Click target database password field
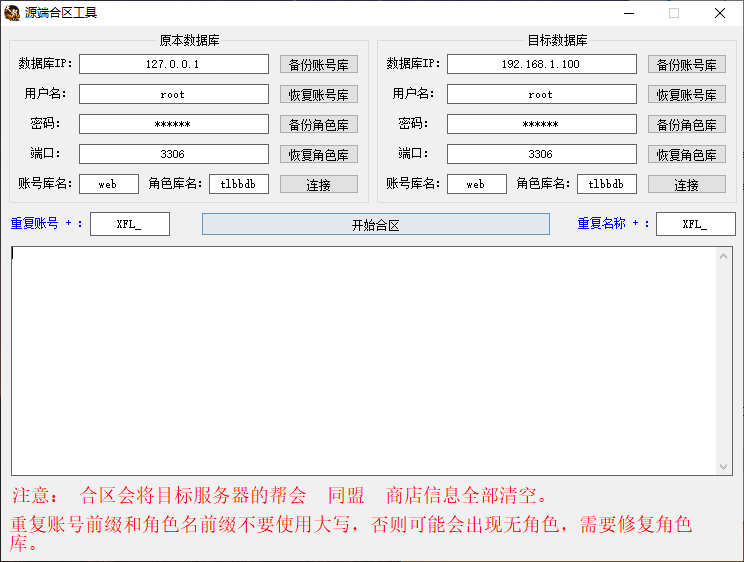The height and width of the screenshot is (562, 744). [x=542, y=124]
